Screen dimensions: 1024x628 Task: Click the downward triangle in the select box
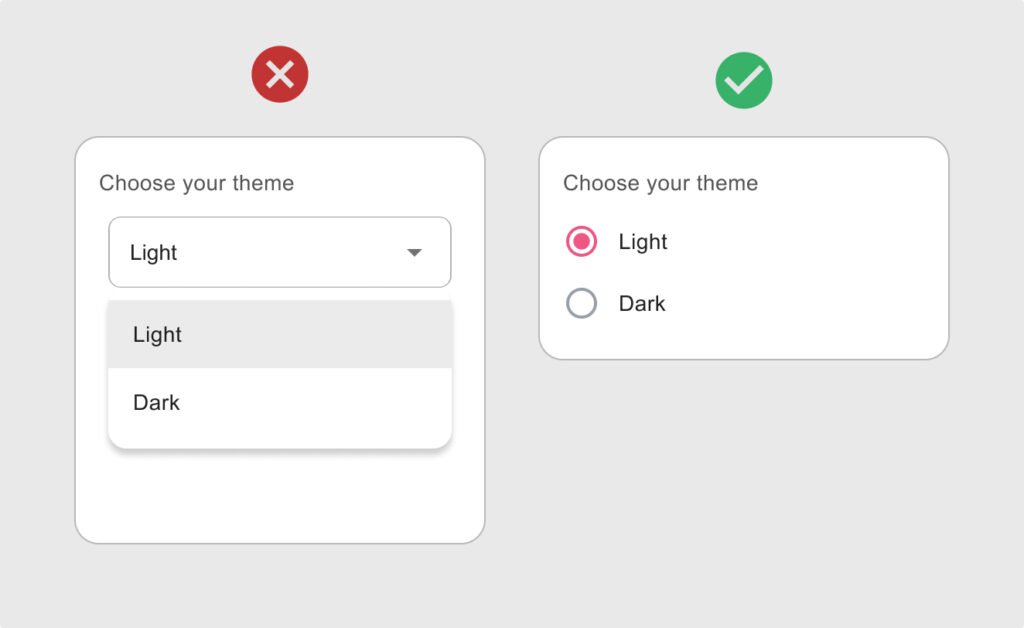point(414,253)
